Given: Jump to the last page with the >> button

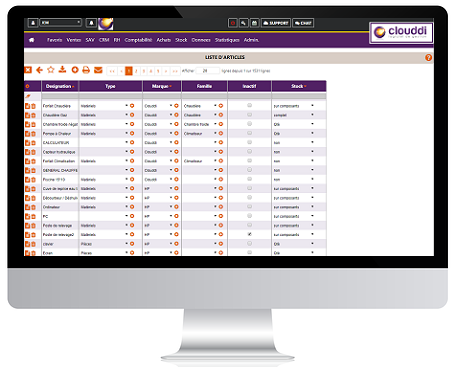Looking at the screenshot, I should coord(175,71).
